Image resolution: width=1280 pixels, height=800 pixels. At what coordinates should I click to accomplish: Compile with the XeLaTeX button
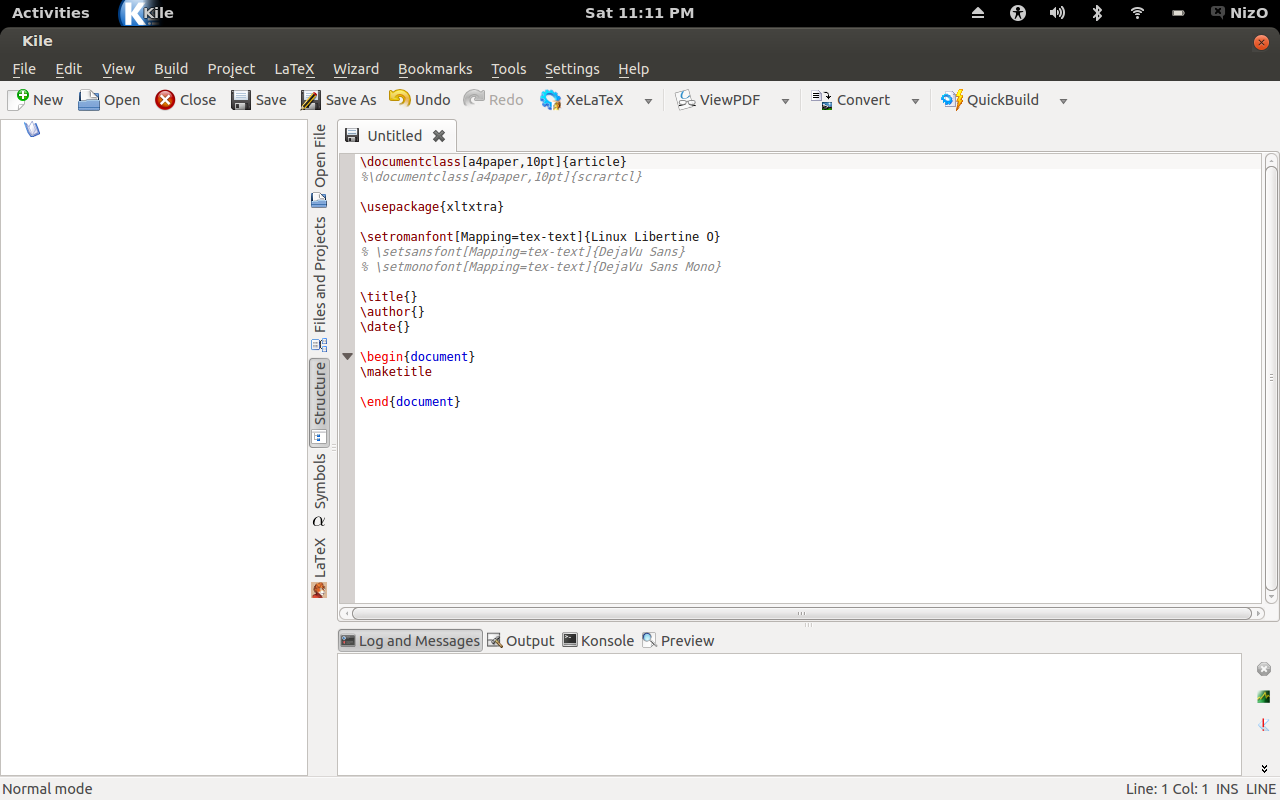tap(581, 100)
